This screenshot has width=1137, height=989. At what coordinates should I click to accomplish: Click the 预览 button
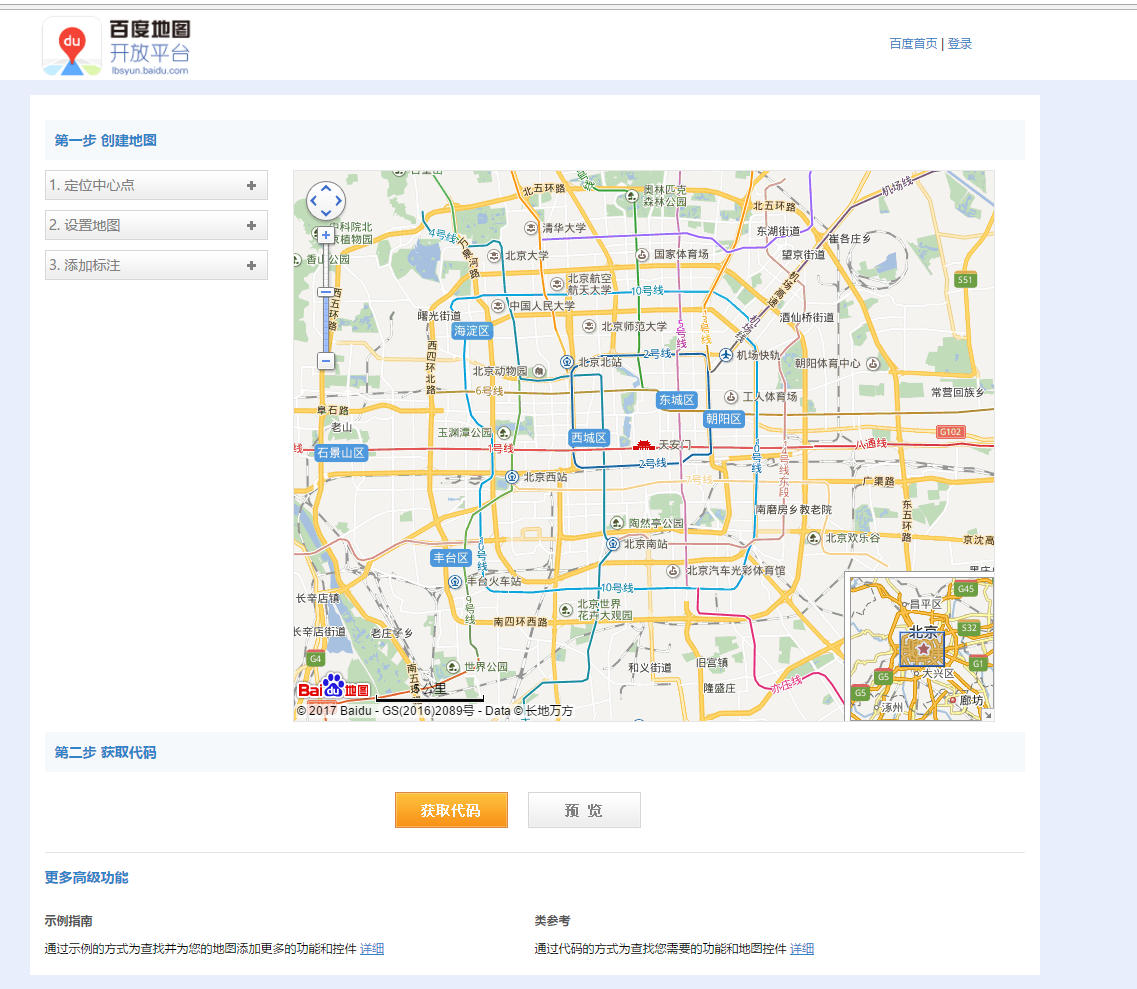coord(584,810)
